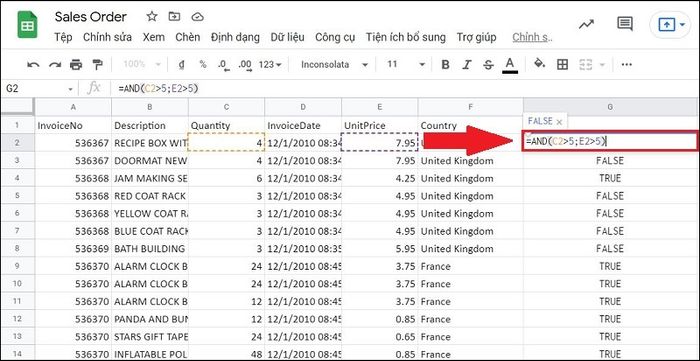Click the undo arrow icon
Image resolution: width=700 pixels, height=361 pixels.
pos(33,65)
